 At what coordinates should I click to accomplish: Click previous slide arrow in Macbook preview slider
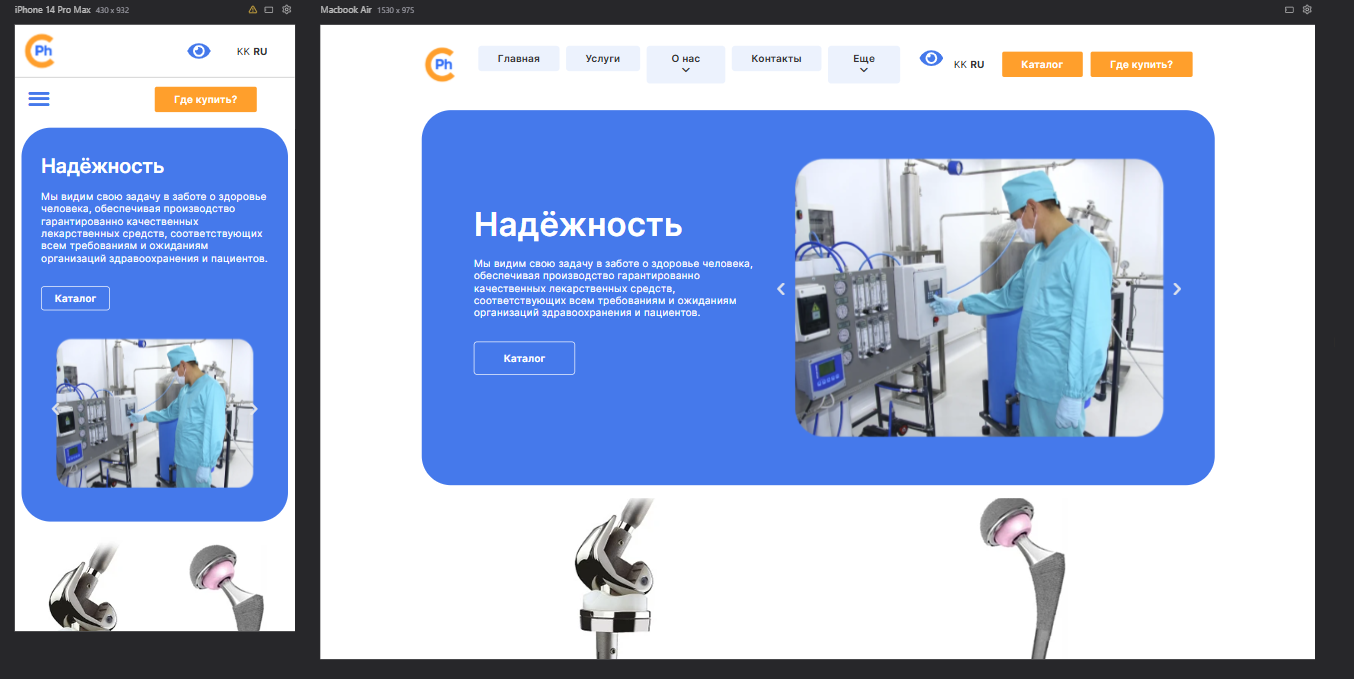click(781, 289)
